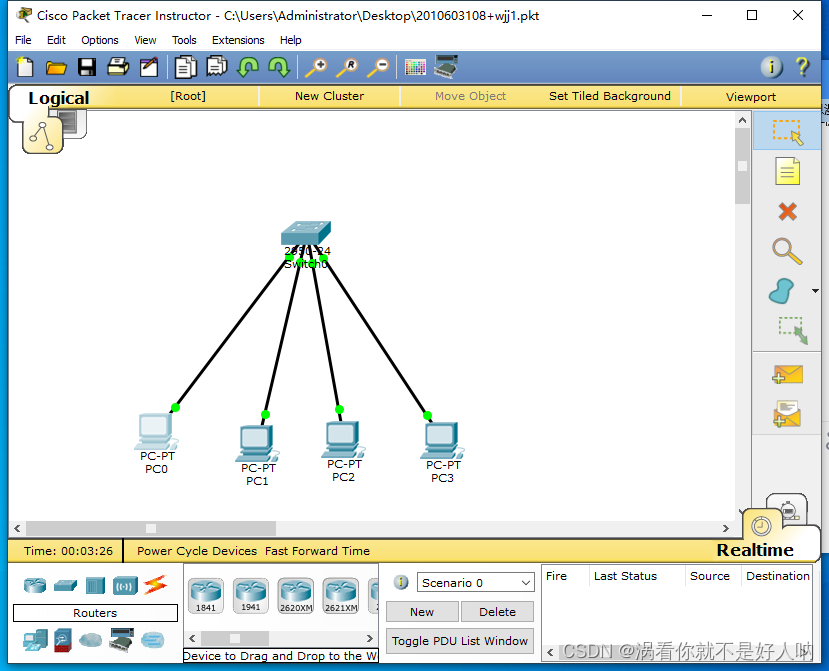Select the Wireless Devices category icon
The image size is (829, 671).
click(x=125, y=586)
